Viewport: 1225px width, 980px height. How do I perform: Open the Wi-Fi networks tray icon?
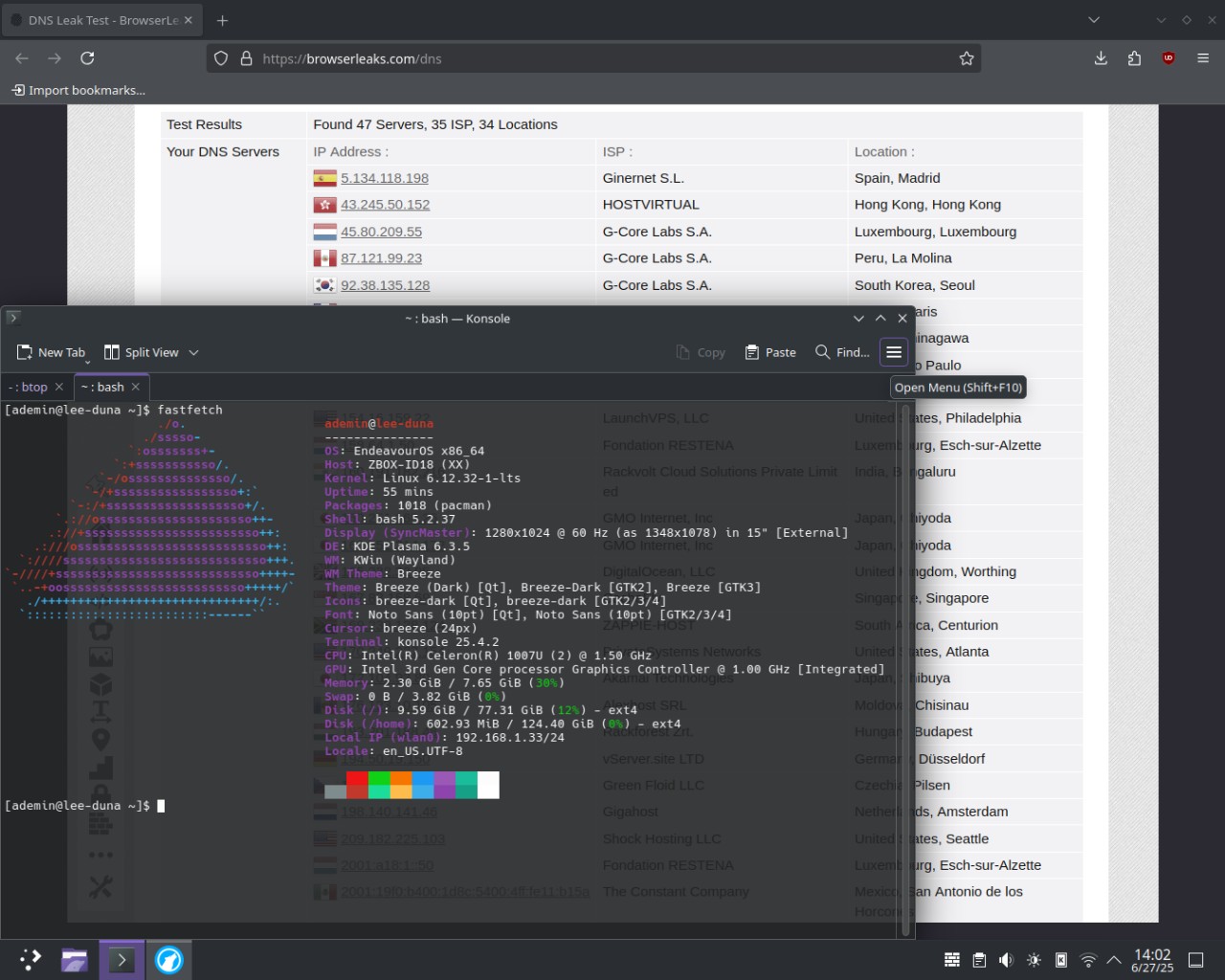pyautogui.click(x=1088, y=960)
